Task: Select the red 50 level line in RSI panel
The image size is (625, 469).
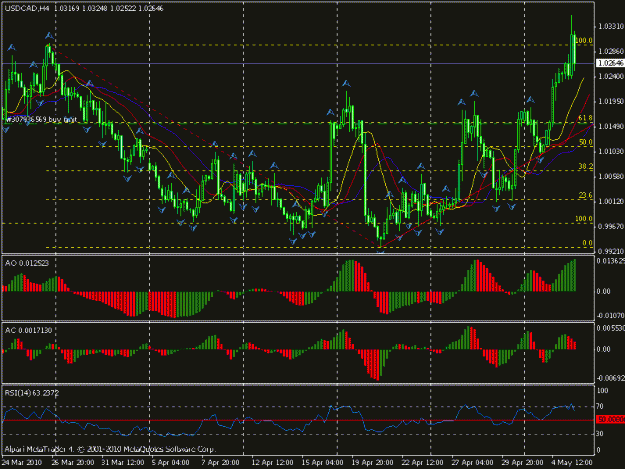Action: coord(298,420)
